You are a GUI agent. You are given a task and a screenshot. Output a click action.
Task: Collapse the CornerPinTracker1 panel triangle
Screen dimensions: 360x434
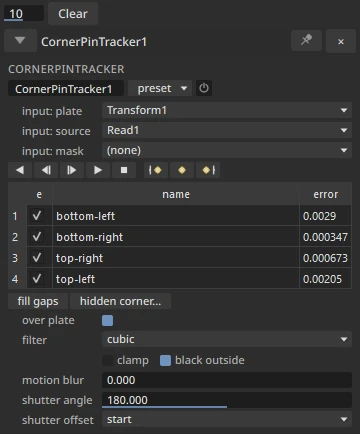tap(20, 41)
